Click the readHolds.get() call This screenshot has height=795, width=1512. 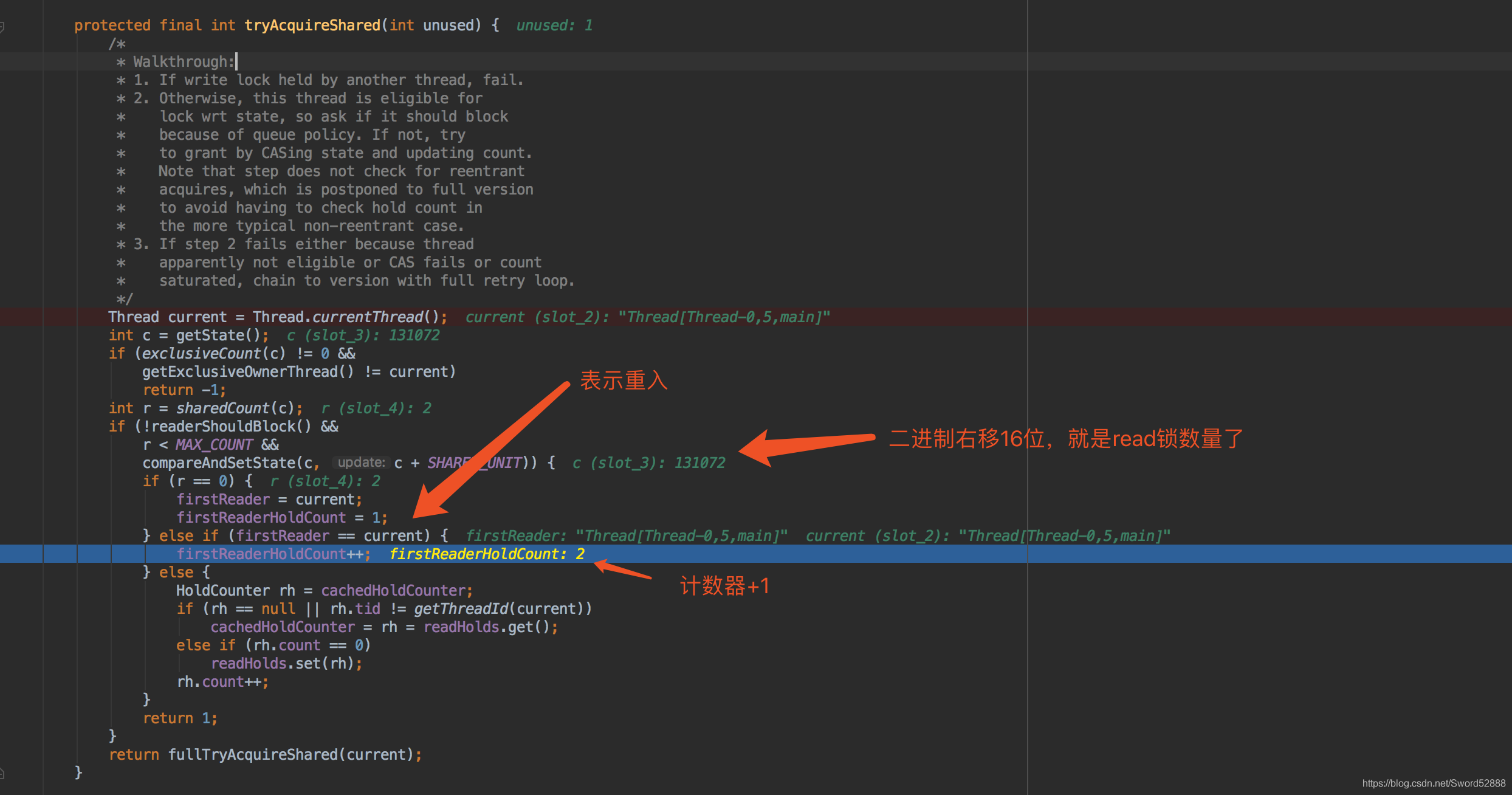pyautogui.click(x=486, y=627)
